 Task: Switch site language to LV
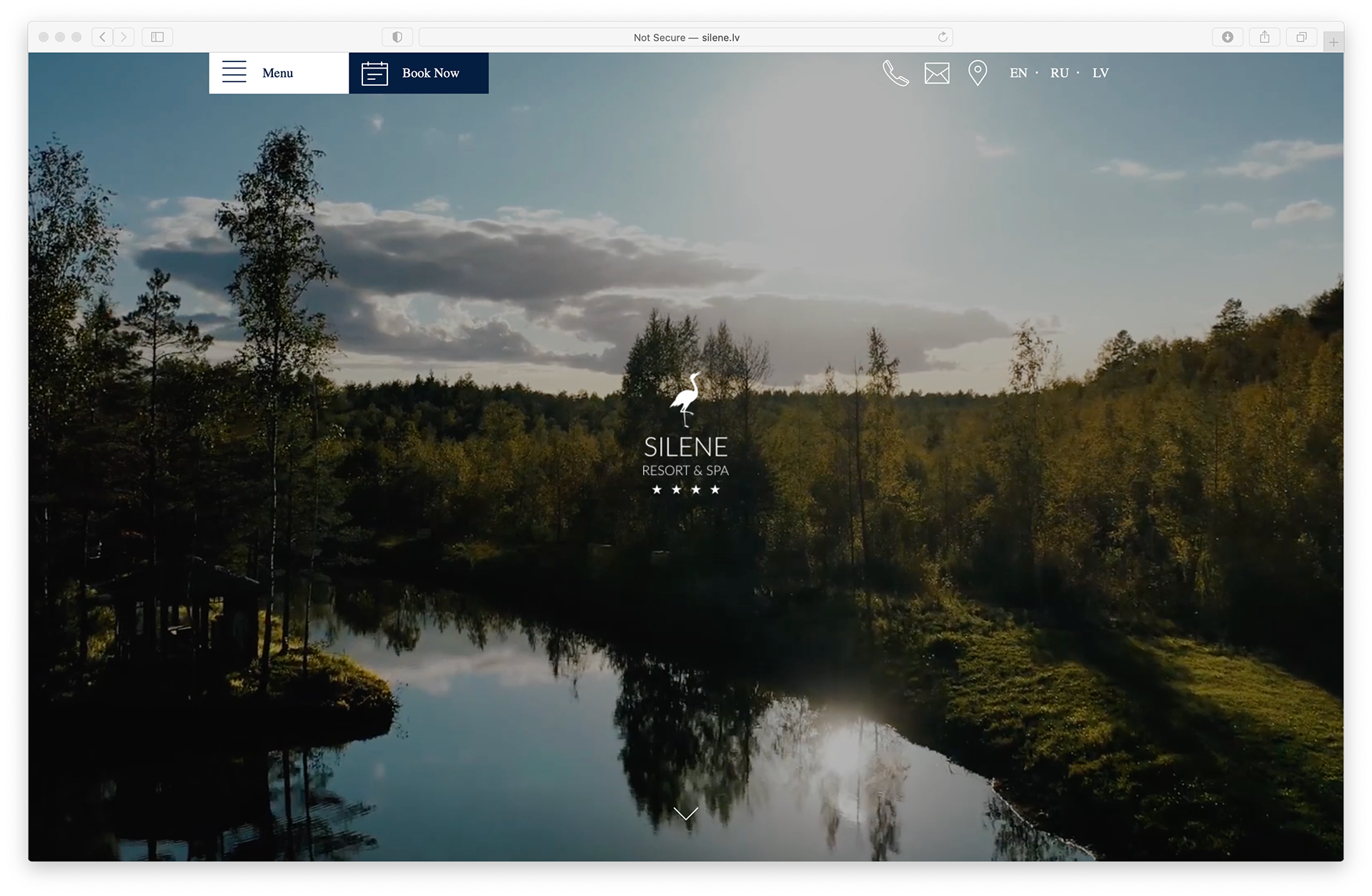1100,73
